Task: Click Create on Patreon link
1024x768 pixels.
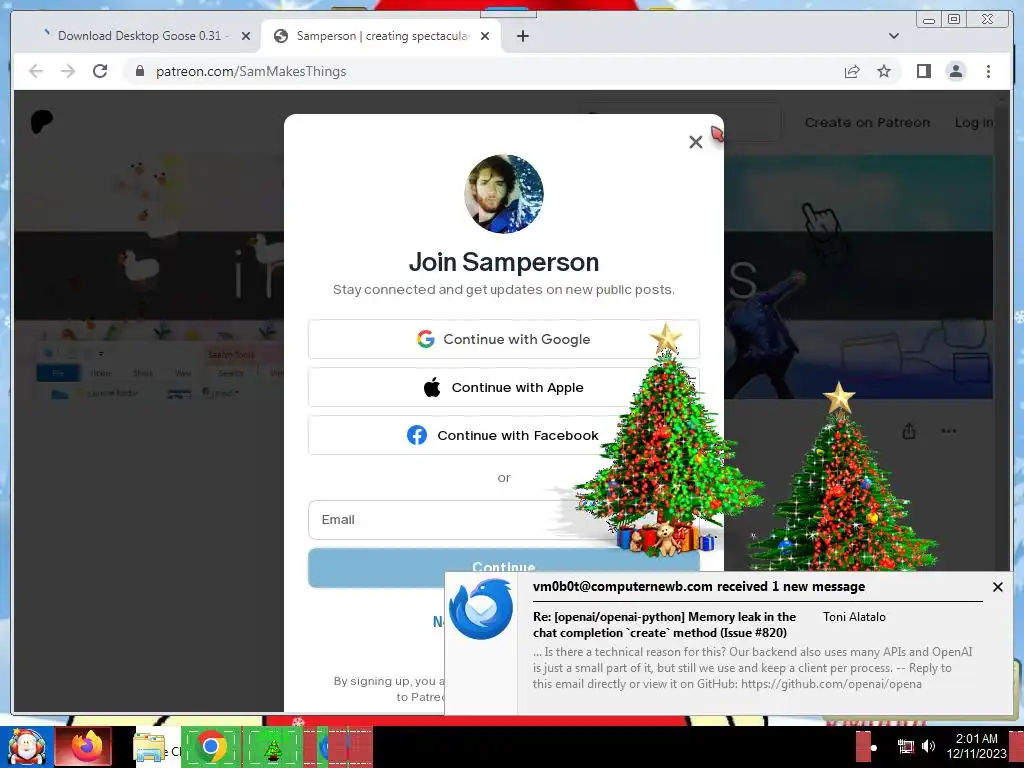Action: pyautogui.click(x=867, y=122)
